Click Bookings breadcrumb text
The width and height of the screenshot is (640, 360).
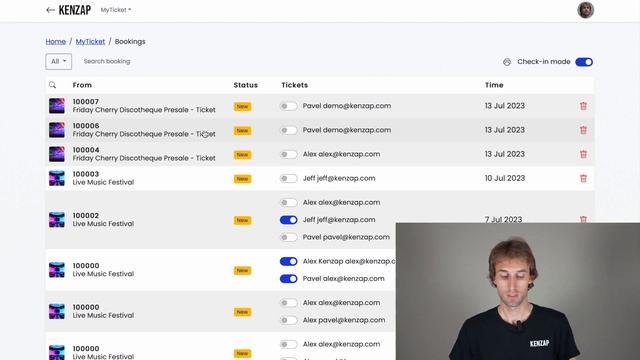click(x=130, y=42)
